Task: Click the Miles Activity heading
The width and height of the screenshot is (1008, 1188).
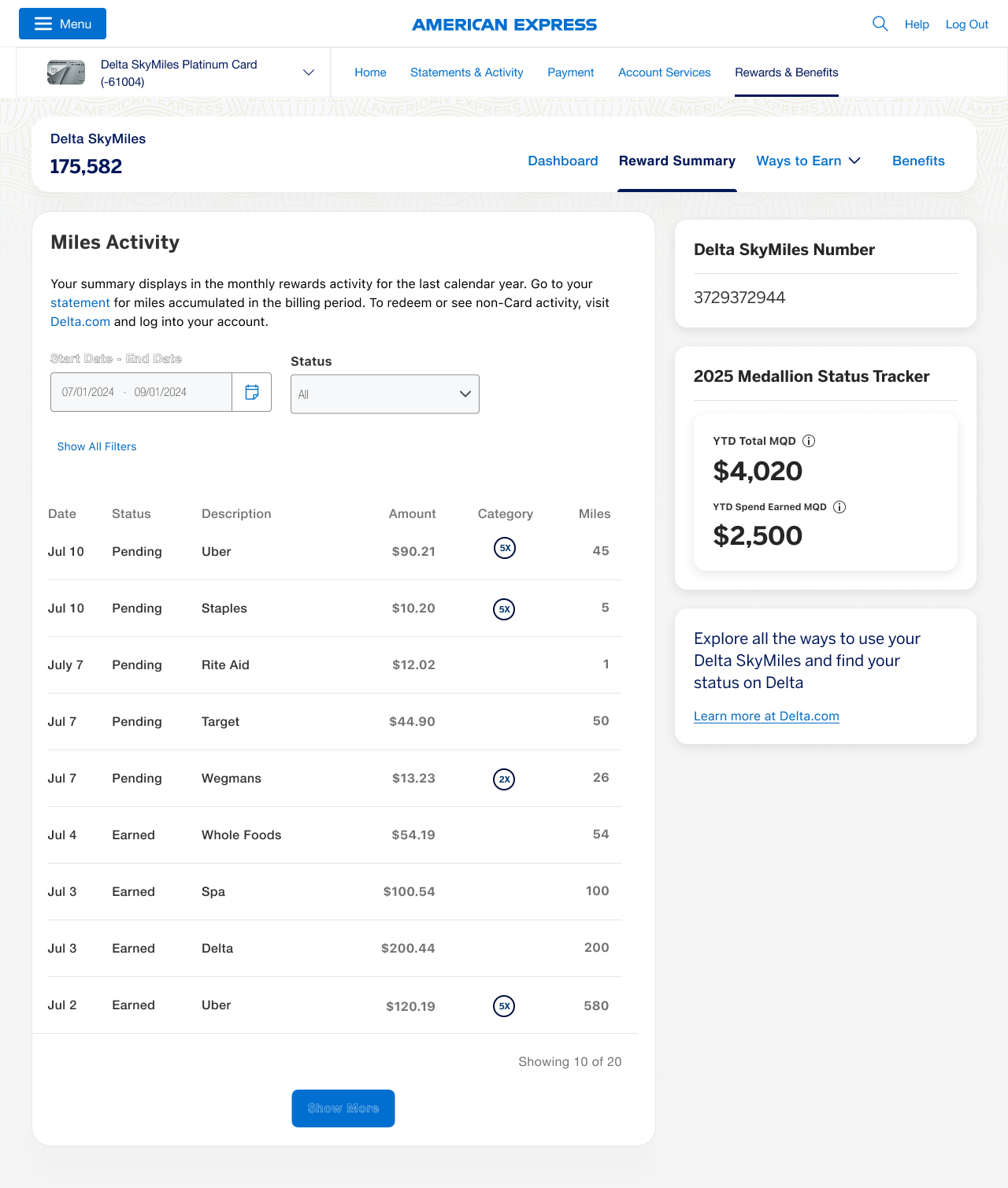Action: (115, 242)
